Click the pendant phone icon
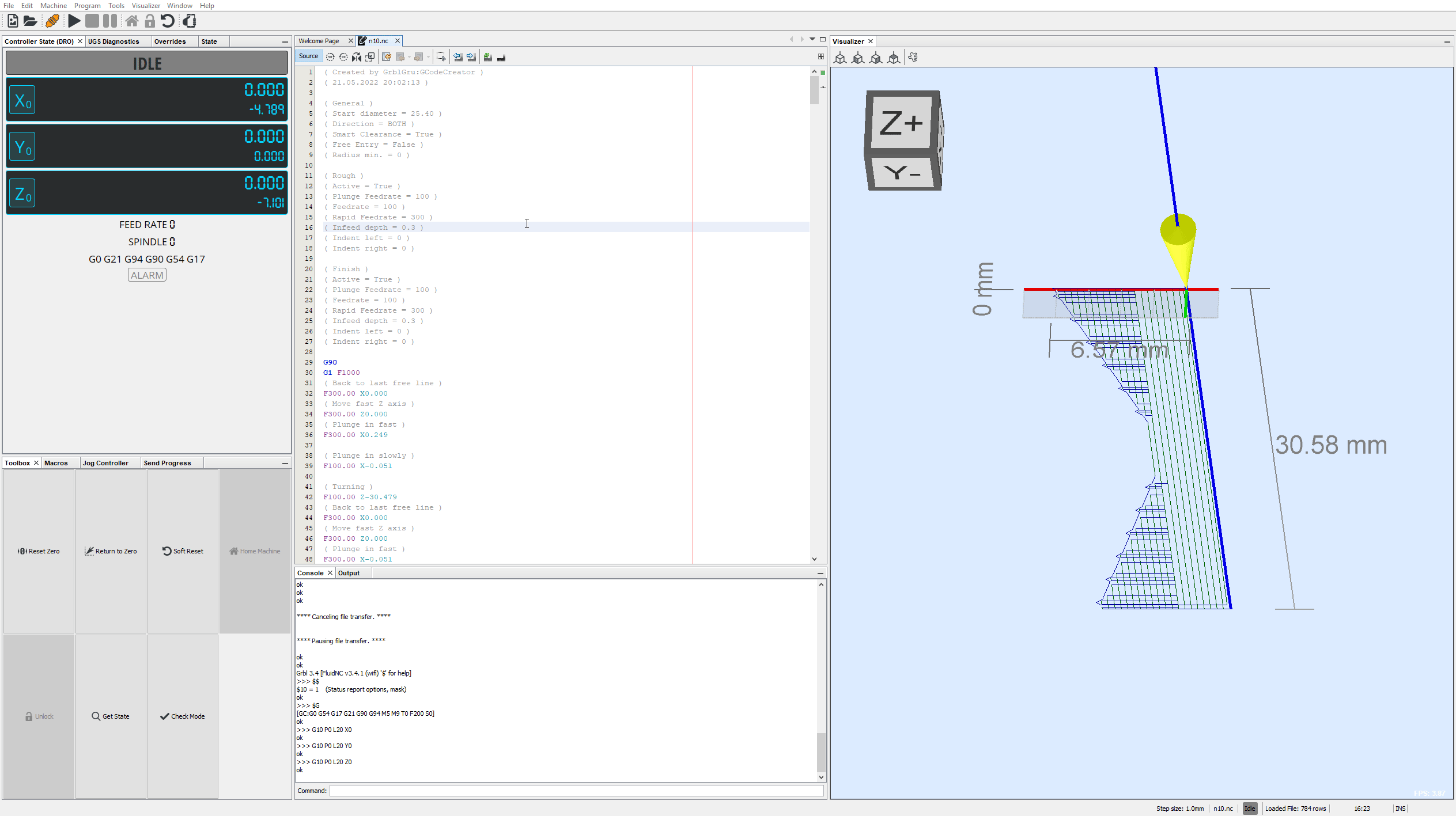The height and width of the screenshot is (816, 1456). (x=190, y=21)
